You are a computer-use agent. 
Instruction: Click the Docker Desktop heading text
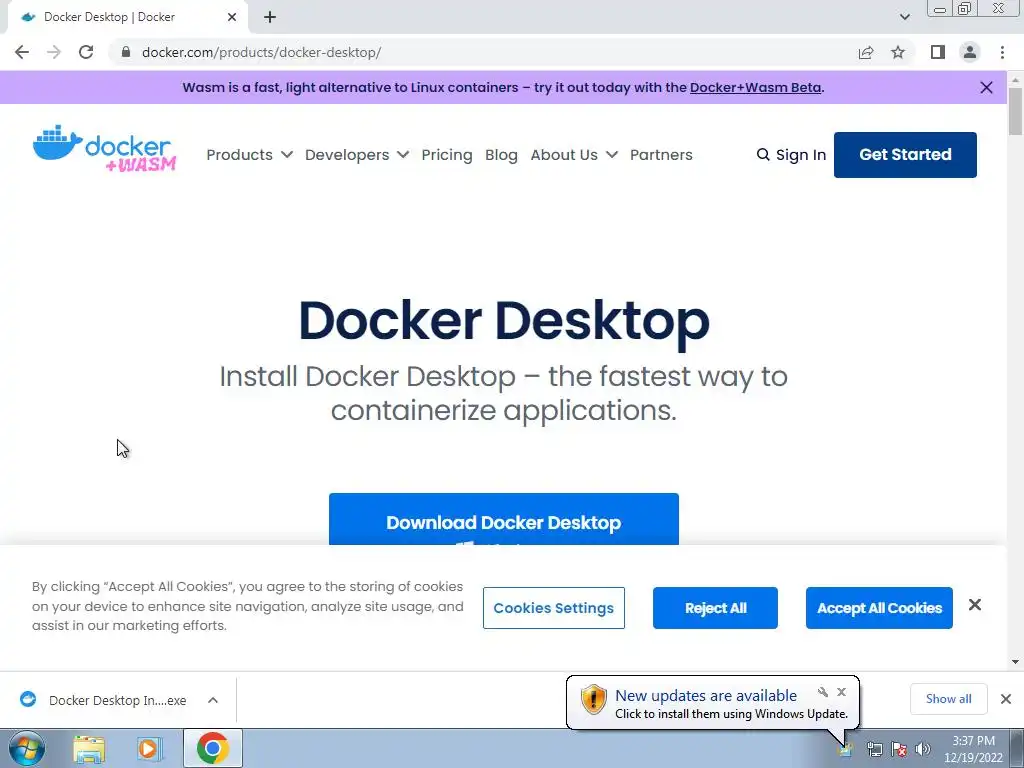point(504,321)
